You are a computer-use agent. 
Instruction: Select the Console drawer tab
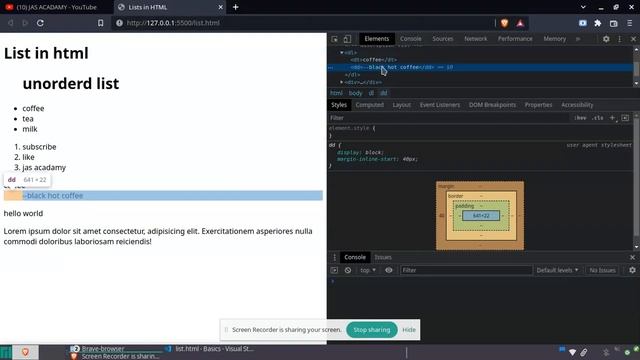click(355, 257)
